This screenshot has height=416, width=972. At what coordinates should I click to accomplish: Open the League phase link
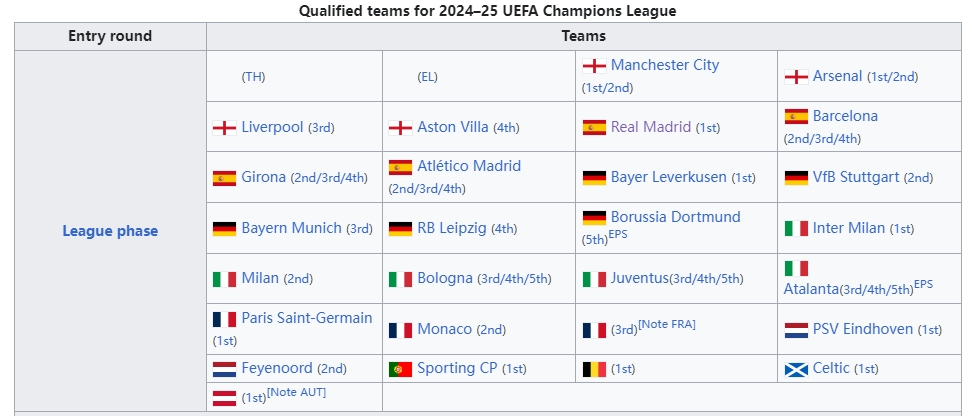110,231
